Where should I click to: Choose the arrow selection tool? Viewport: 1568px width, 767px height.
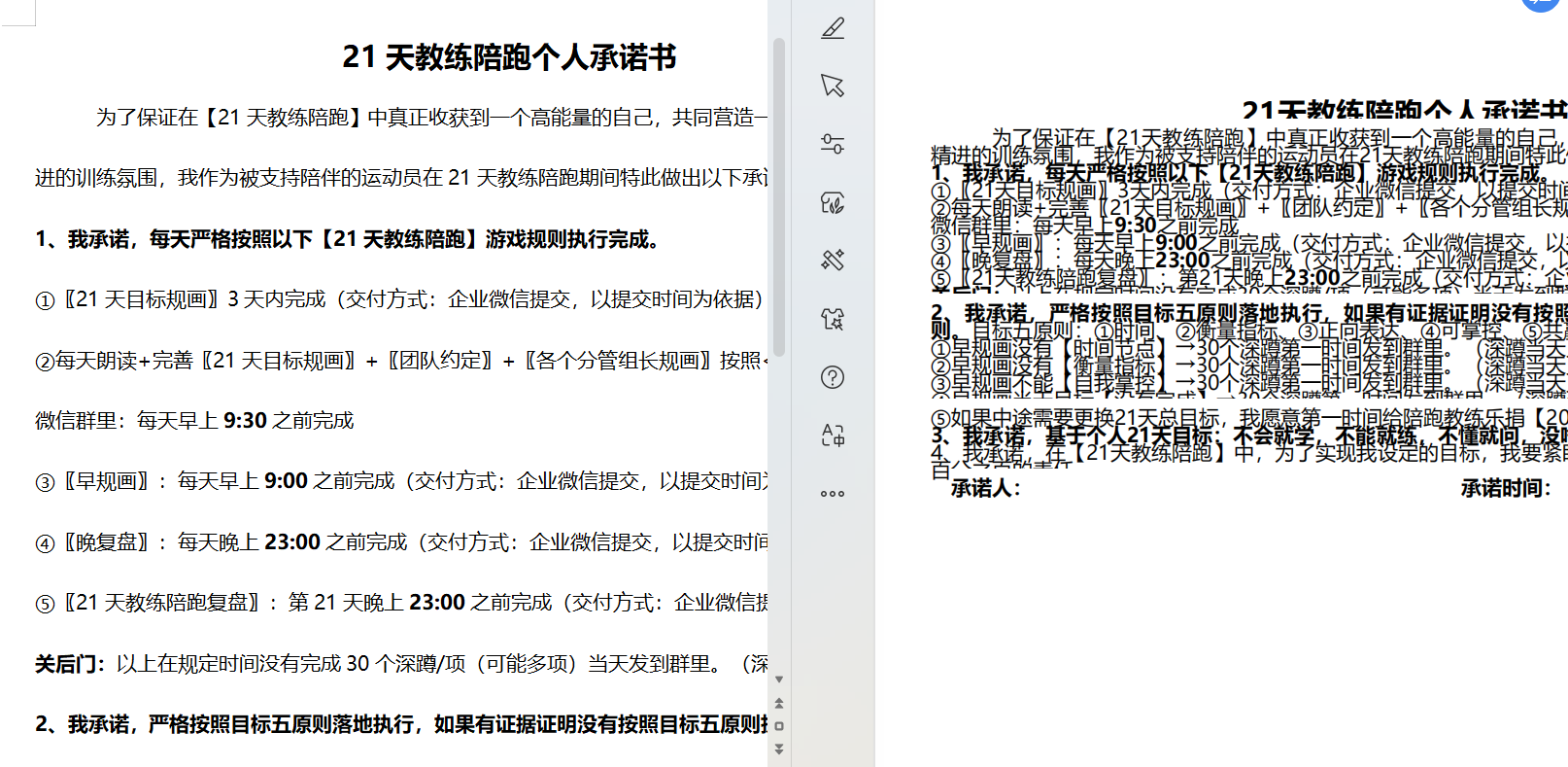[x=833, y=86]
